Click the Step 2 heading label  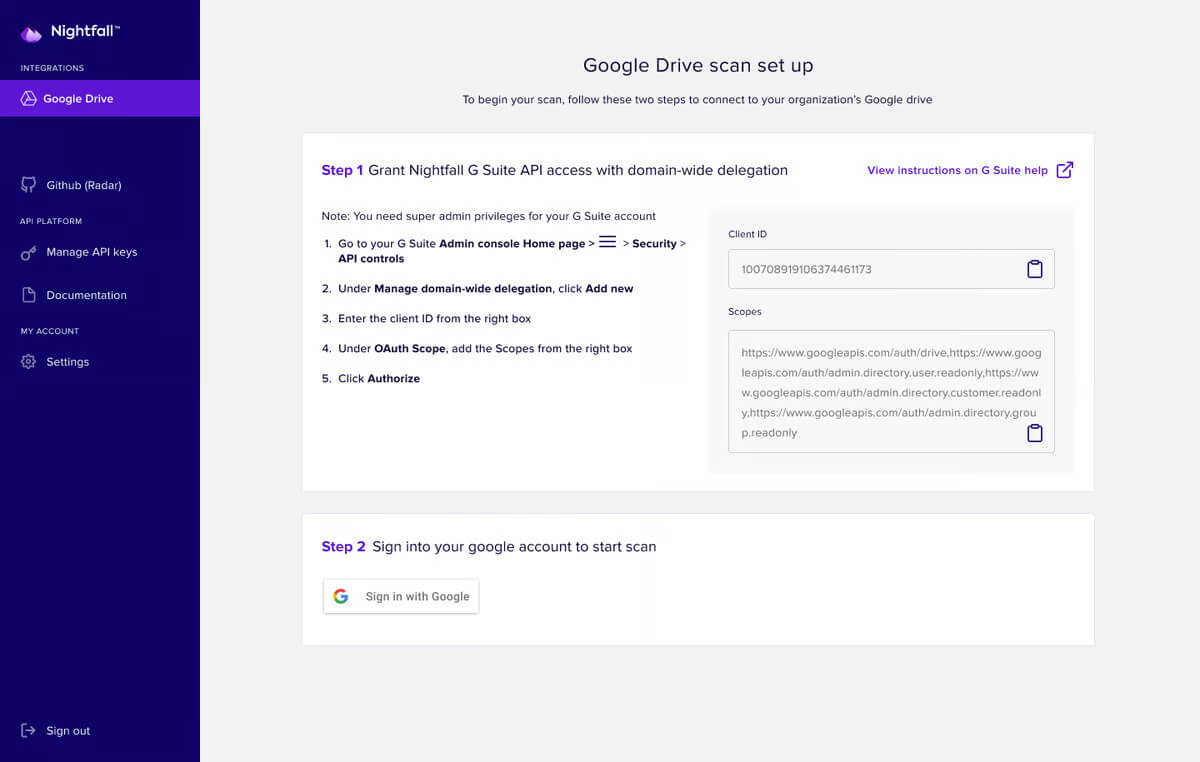coord(343,546)
